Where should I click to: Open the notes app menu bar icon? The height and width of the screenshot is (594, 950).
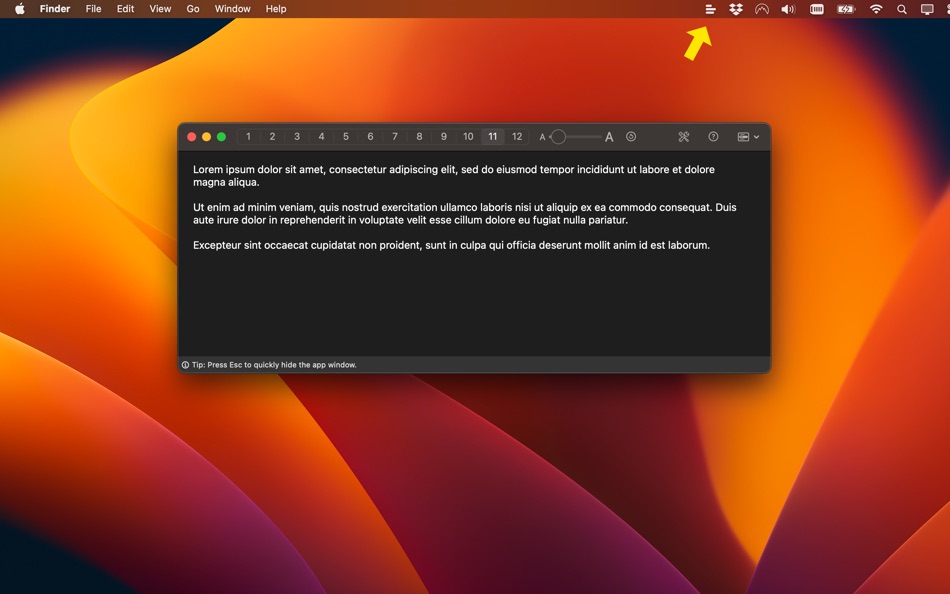tap(710, 9)
